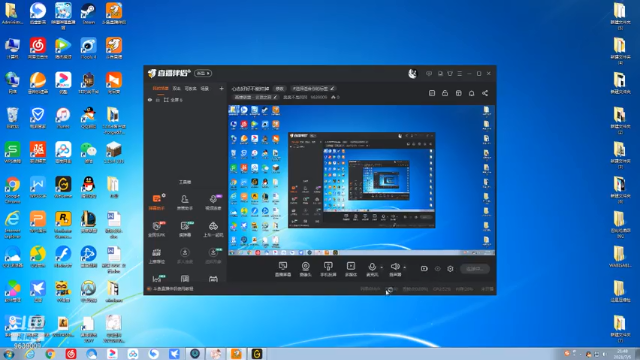640x360 pixels.
Task: Open the drawing board tool icon
Action: pos(184,229)
